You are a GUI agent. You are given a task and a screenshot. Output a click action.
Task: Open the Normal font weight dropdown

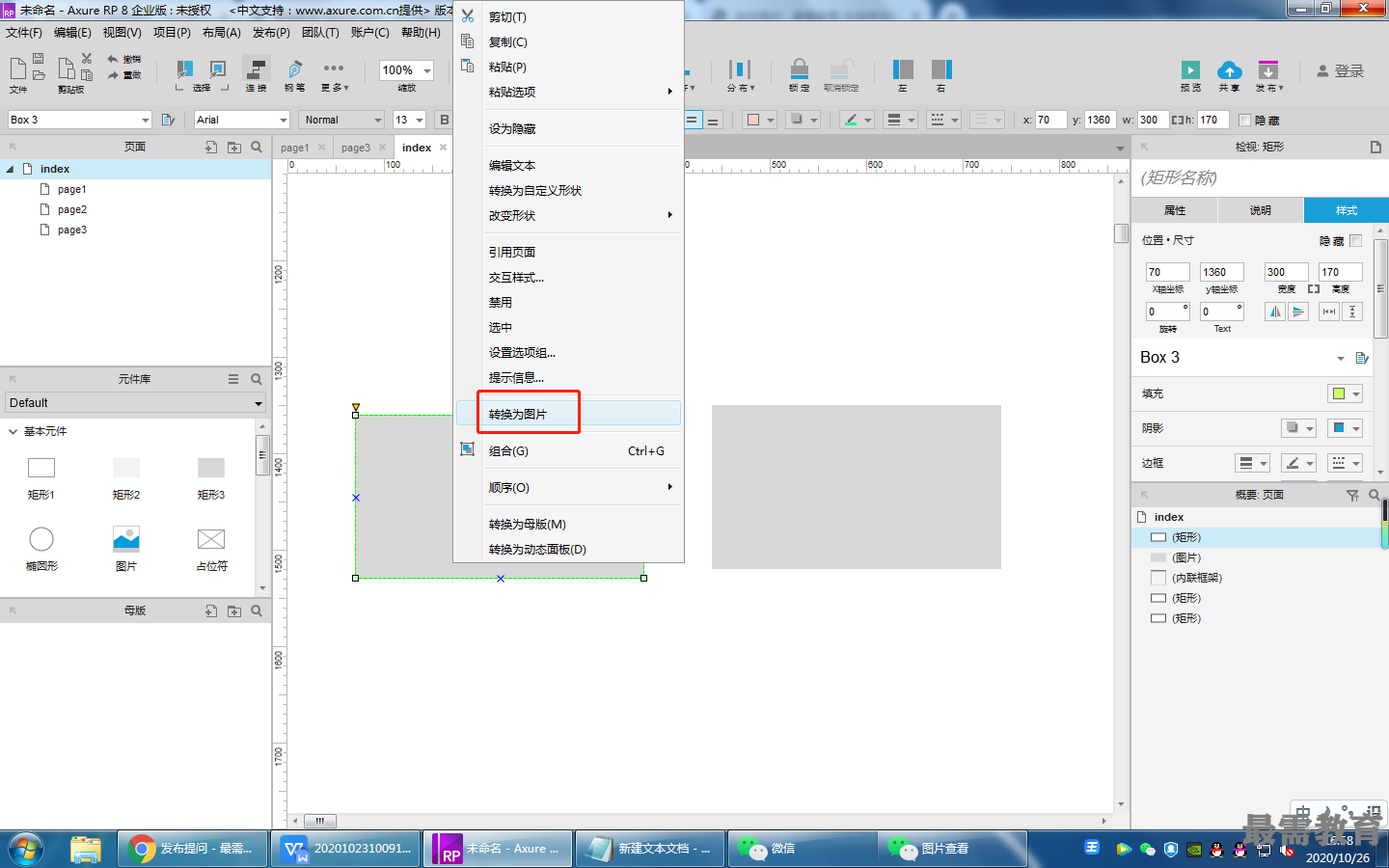(x=377, y=120)
